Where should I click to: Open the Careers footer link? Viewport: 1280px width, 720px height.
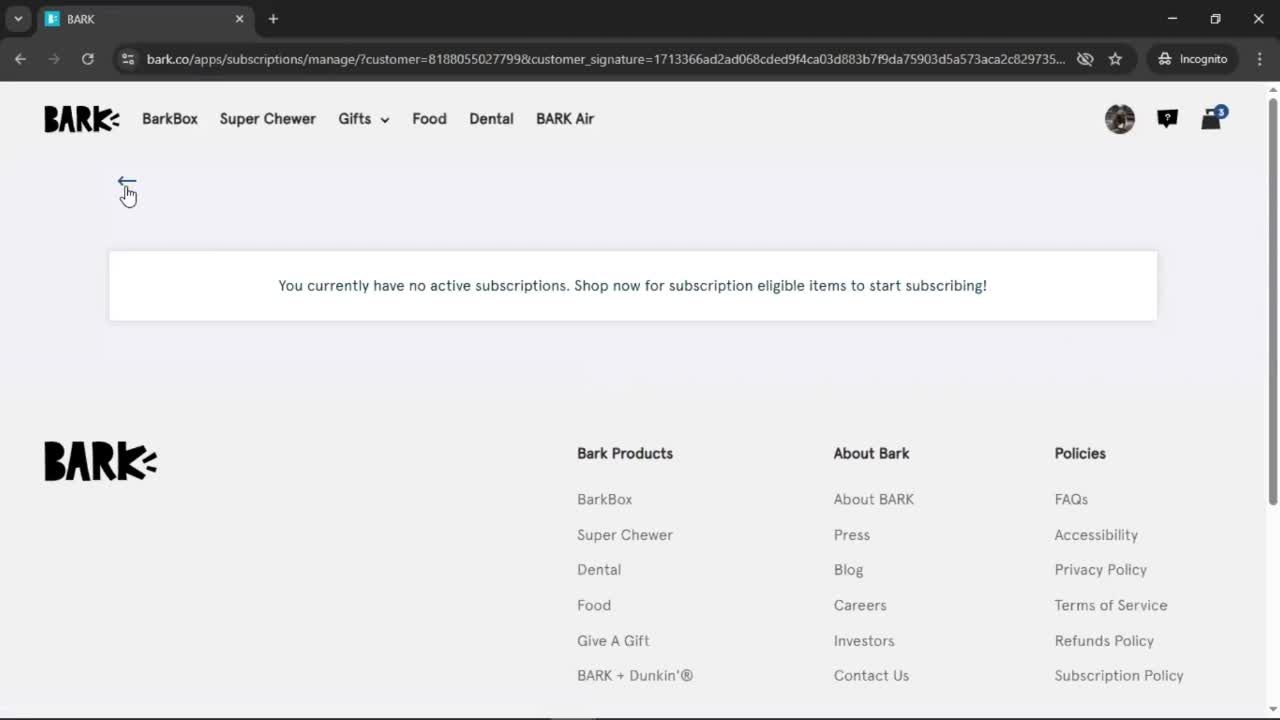click(x=860, y=605)
